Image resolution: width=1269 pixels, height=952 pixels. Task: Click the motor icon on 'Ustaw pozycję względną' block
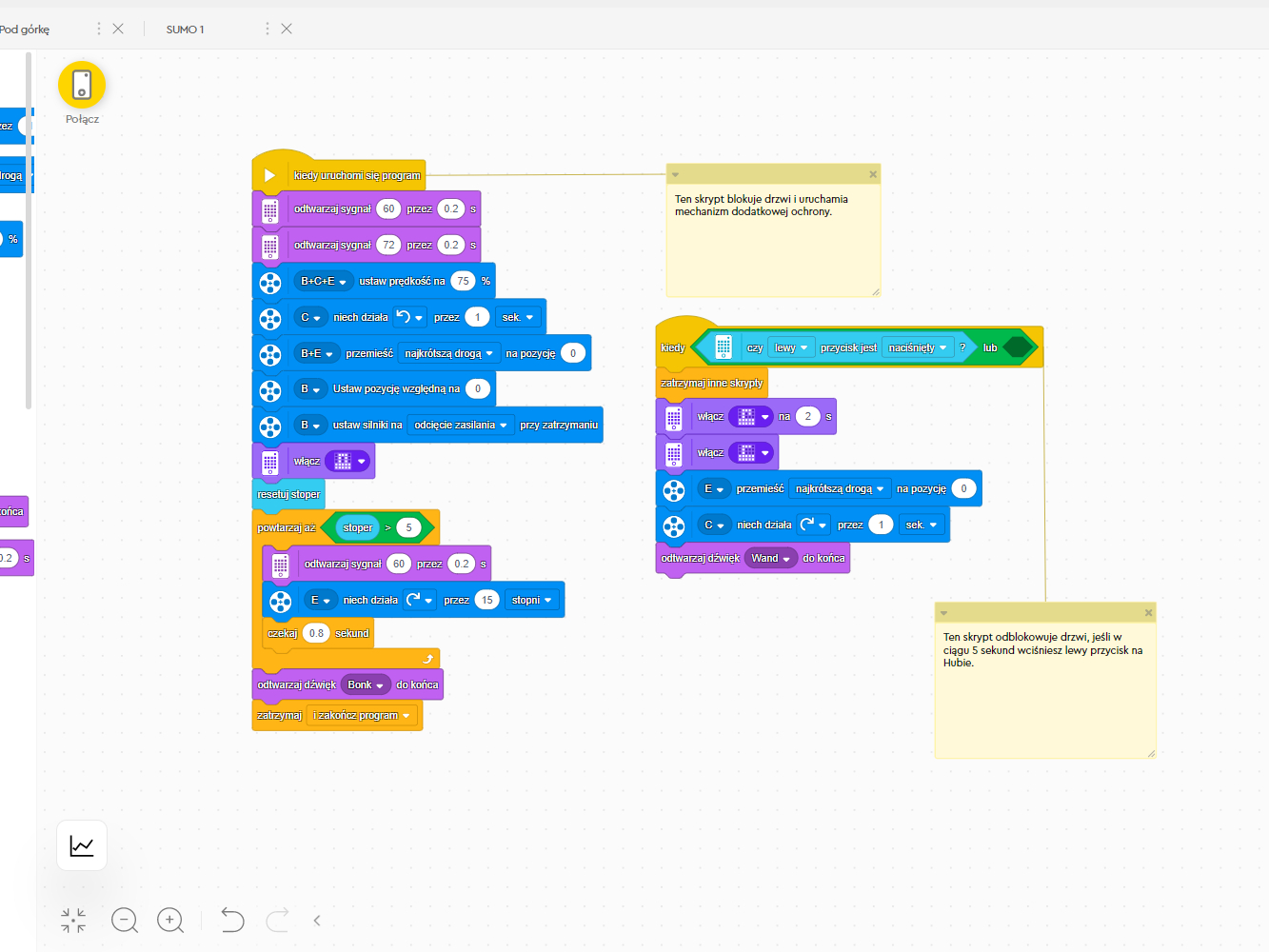point(270,389)
